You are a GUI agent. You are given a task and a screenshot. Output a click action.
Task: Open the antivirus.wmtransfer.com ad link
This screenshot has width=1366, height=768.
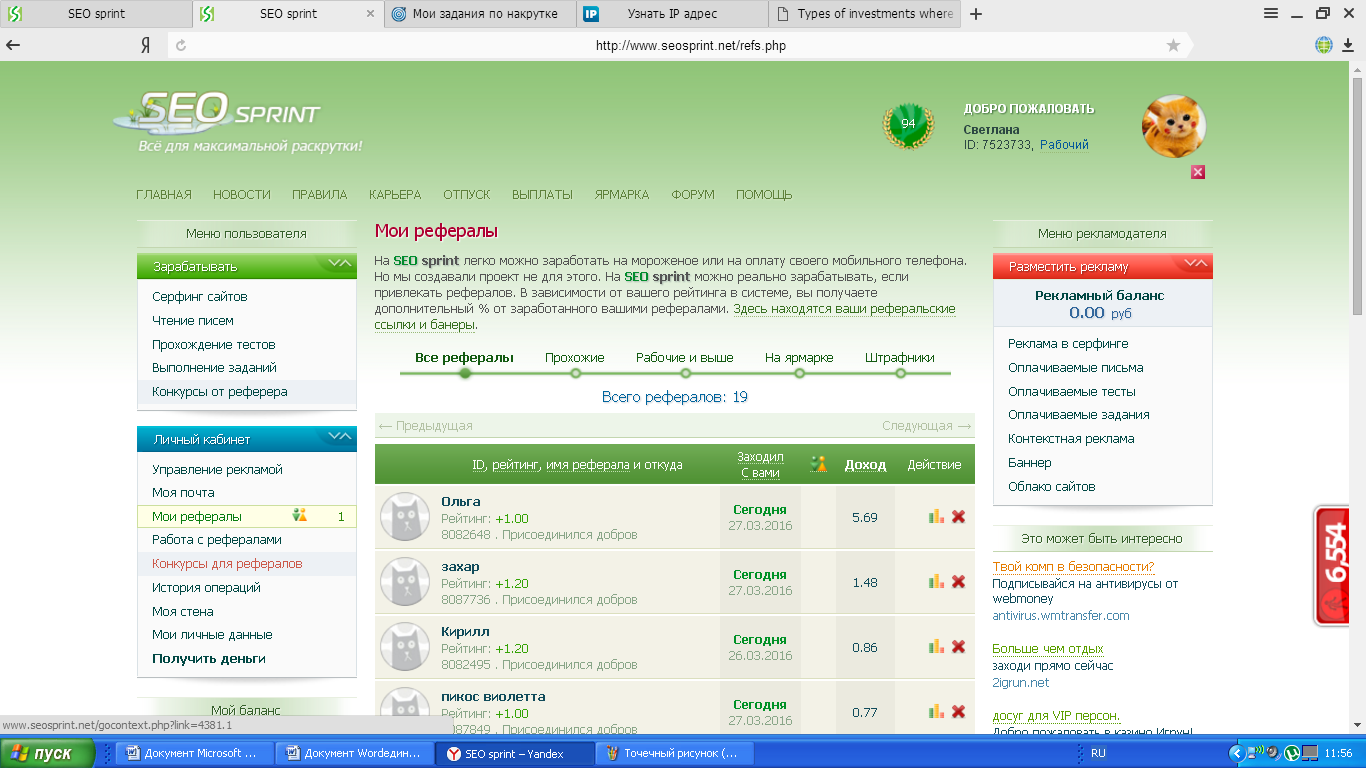tap(1061, 616)
